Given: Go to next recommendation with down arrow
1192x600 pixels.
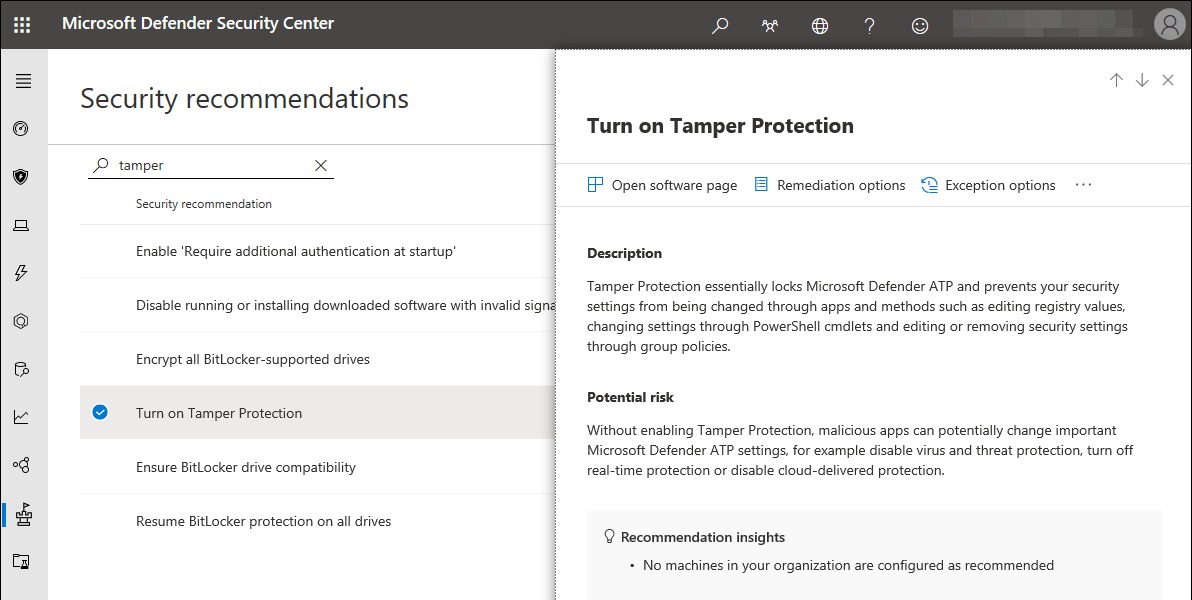Looking at the screenshot, I should tap(1142, 81).
